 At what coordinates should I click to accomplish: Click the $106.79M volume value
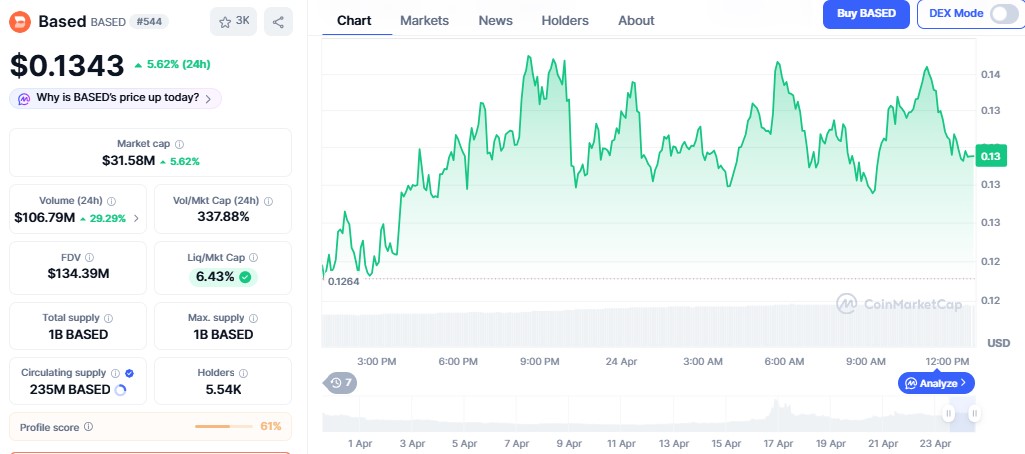pyautogui.click(x=44, y=218)
